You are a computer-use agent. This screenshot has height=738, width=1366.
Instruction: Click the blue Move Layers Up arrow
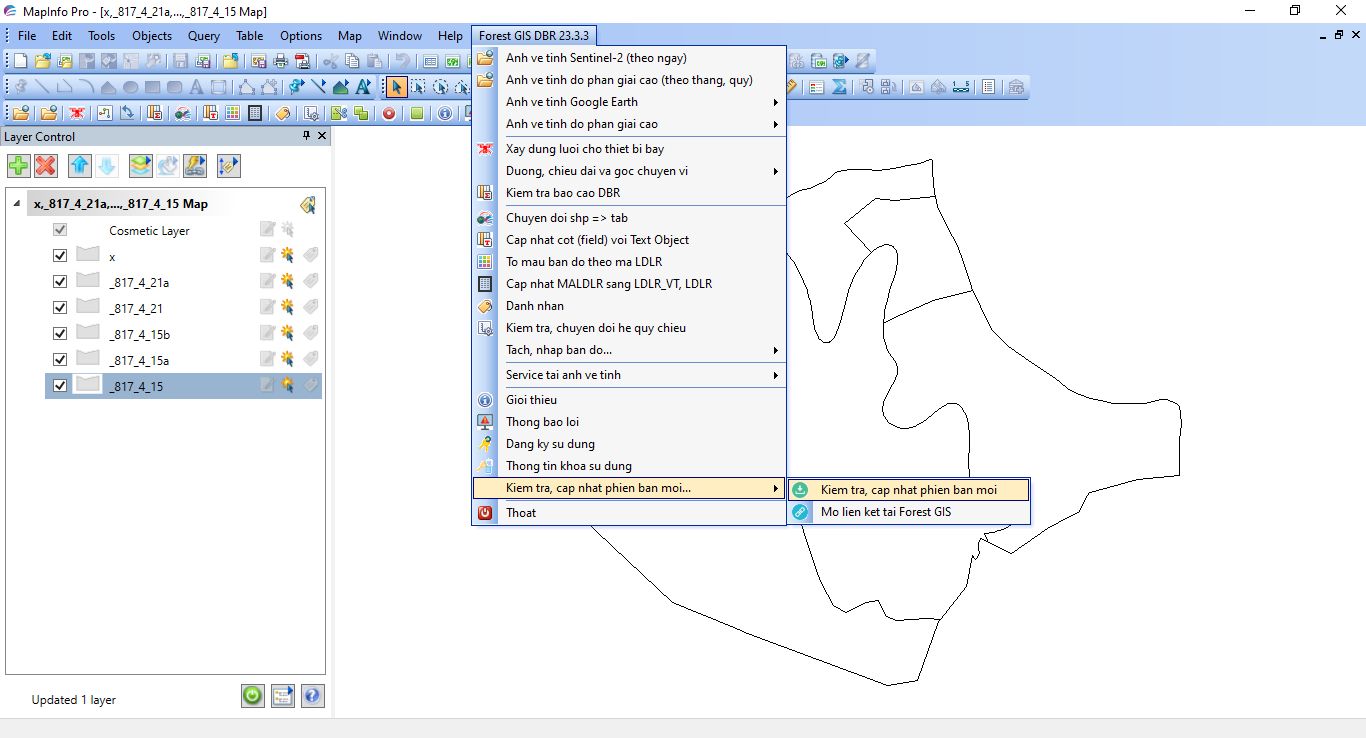pos(80,166)
